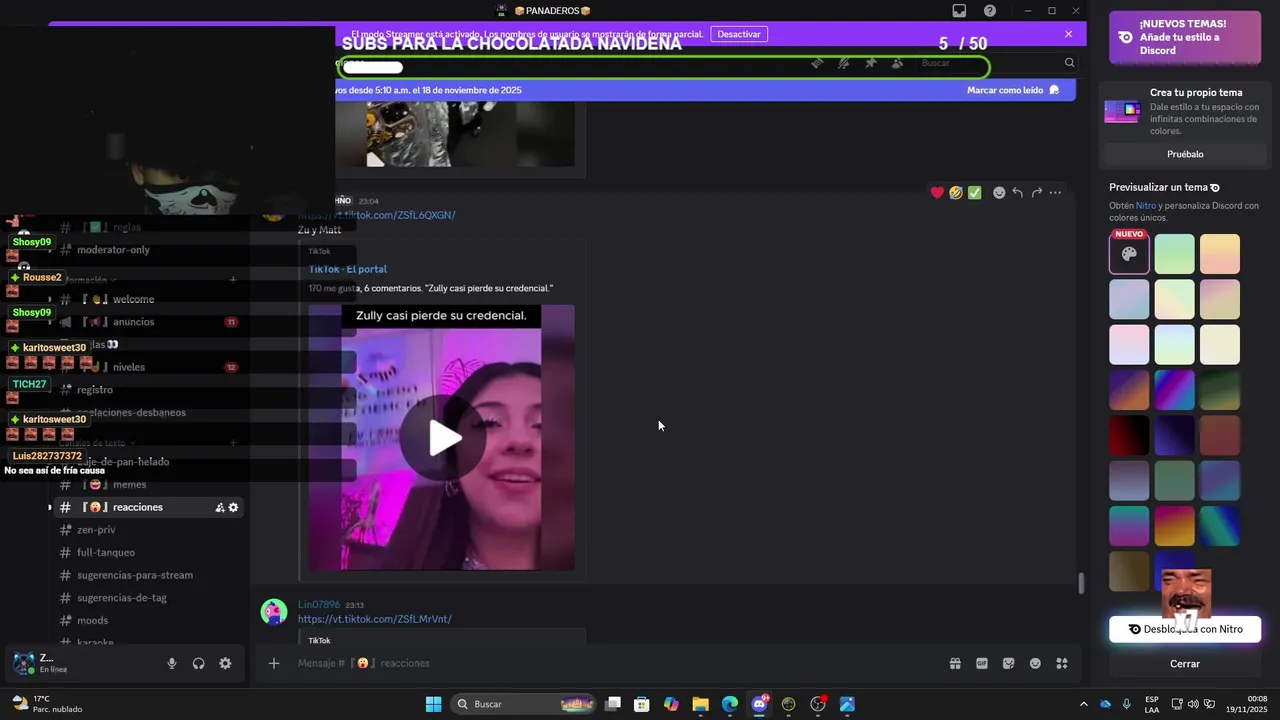Click the search magnifier icon in header
The height and width of the screenshot is (720, 1280).
click(1069, 63)
